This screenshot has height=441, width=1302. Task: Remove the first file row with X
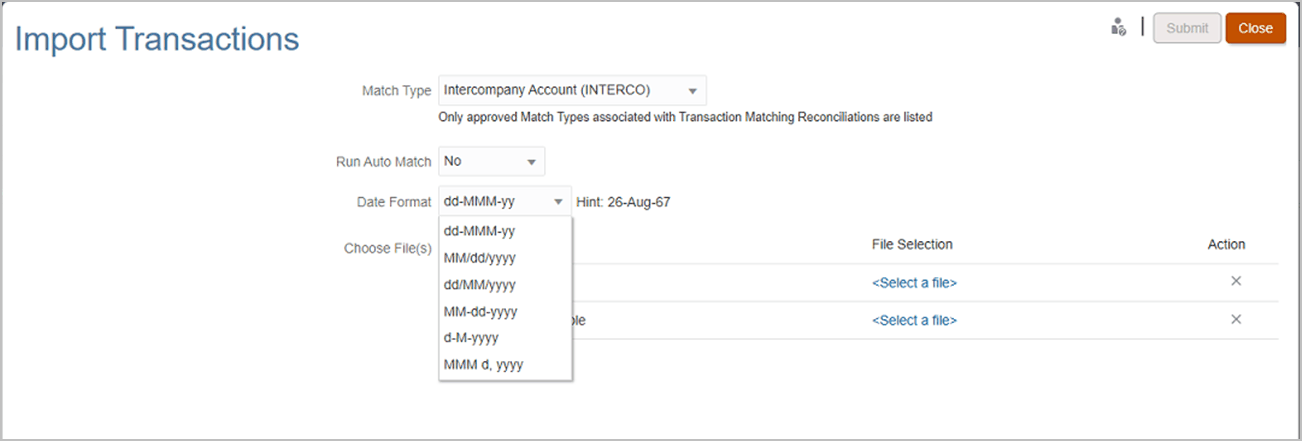pyautogui.click(x=1236, y=282)
